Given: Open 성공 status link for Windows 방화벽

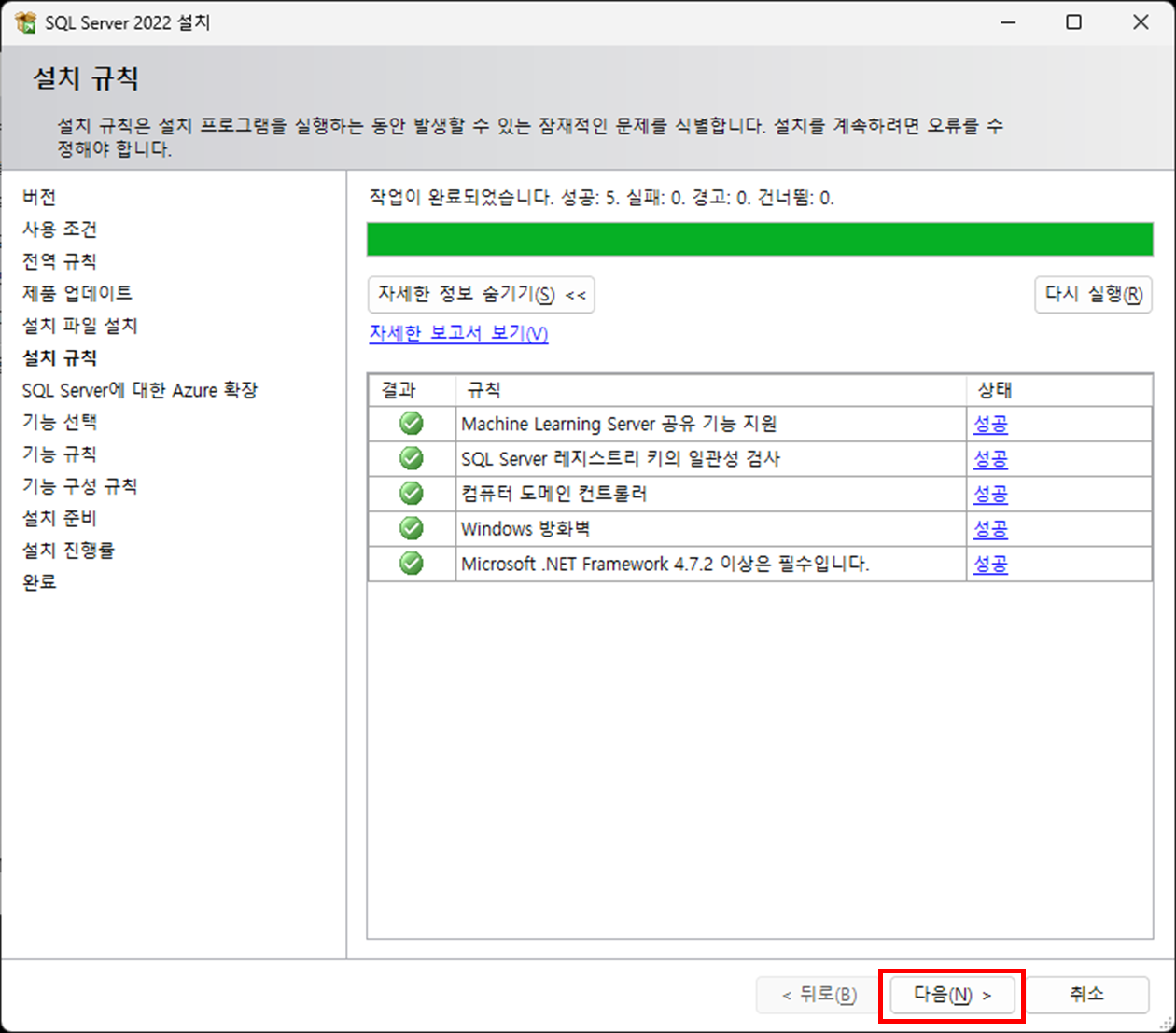Looking at the screenshot, I should [990, 529].
